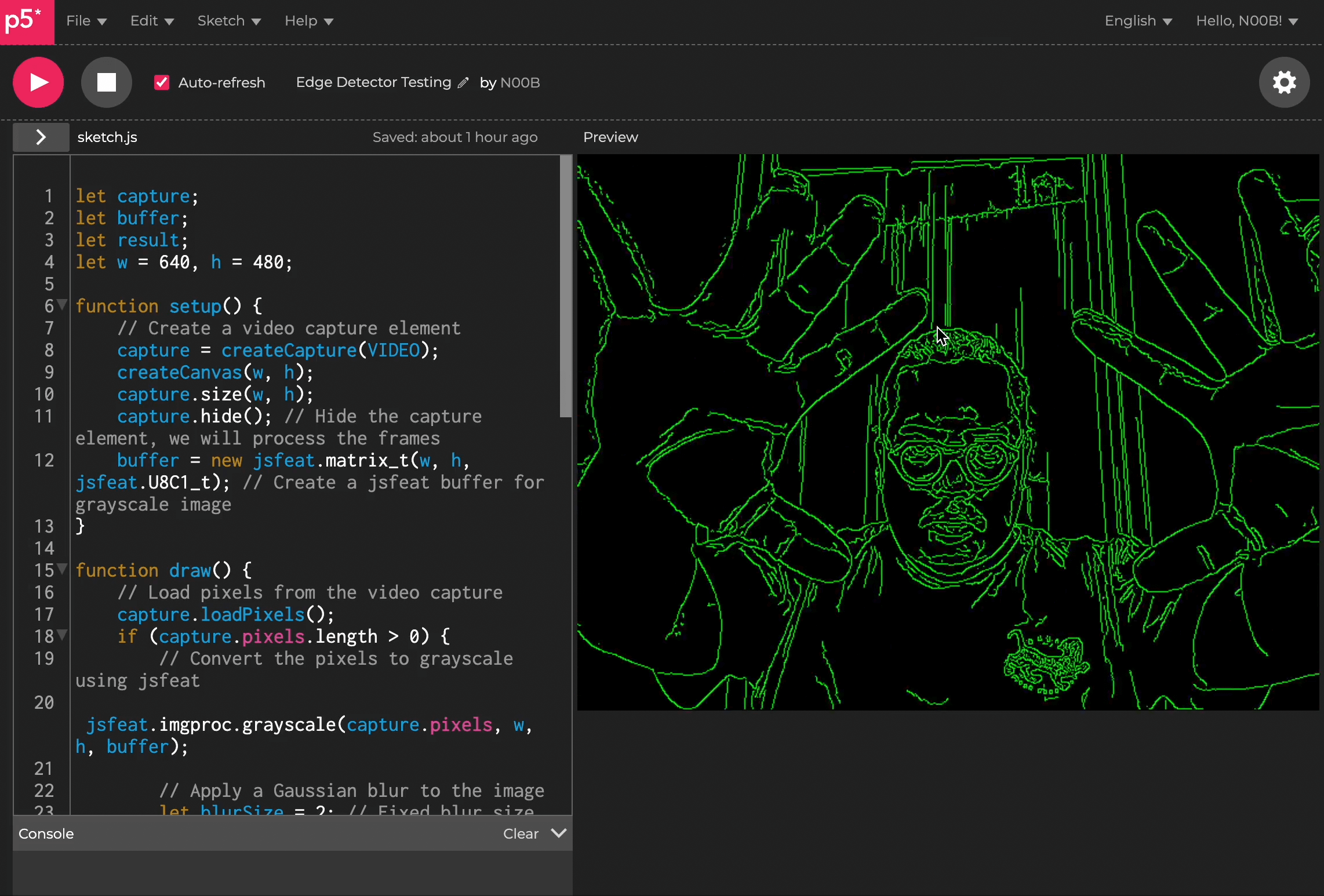This screenshot has width=1324, height=896.
Task: Click the settings gear icon
Action: [x=1285, y=82]
